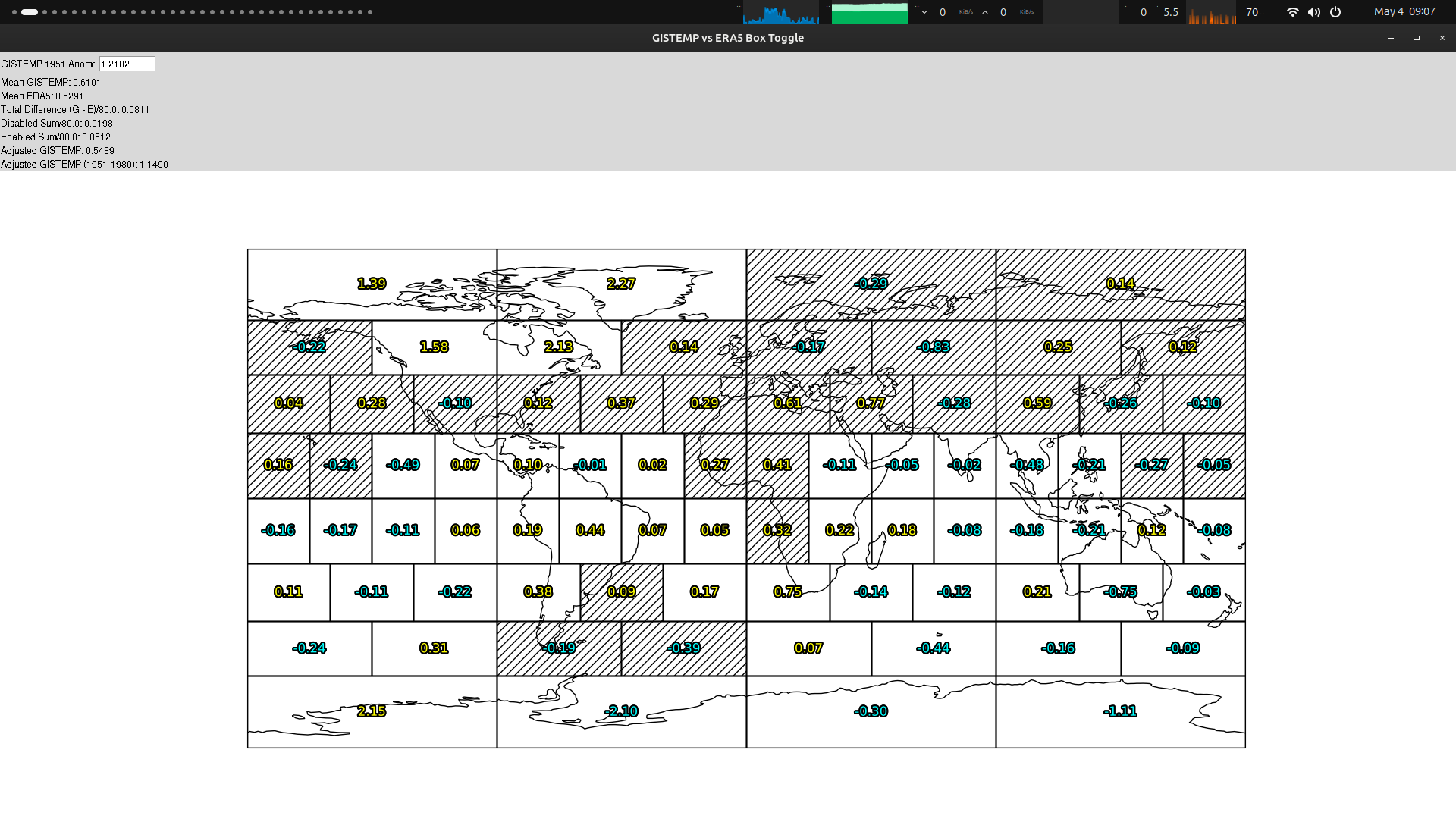Toggle the Antarctic box labeled -2.10
This screenshot has width=1456, height=819.
[x=622, y=712]
